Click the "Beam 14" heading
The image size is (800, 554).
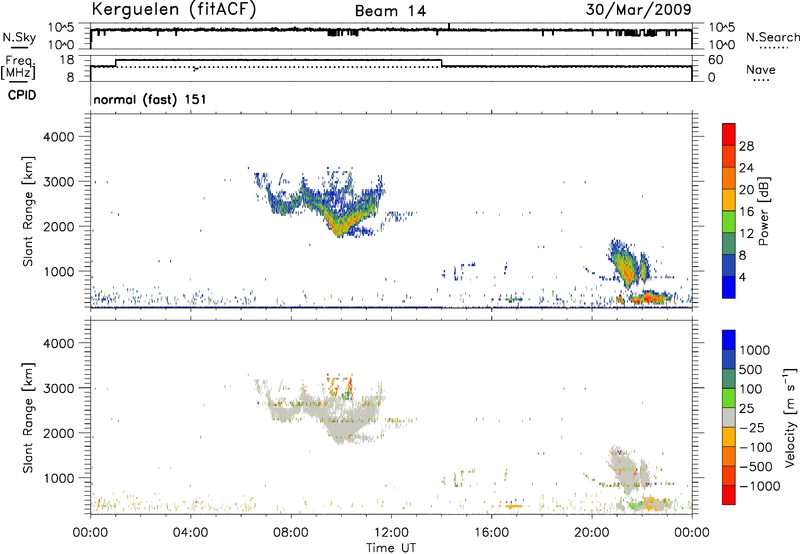(390, 11)
